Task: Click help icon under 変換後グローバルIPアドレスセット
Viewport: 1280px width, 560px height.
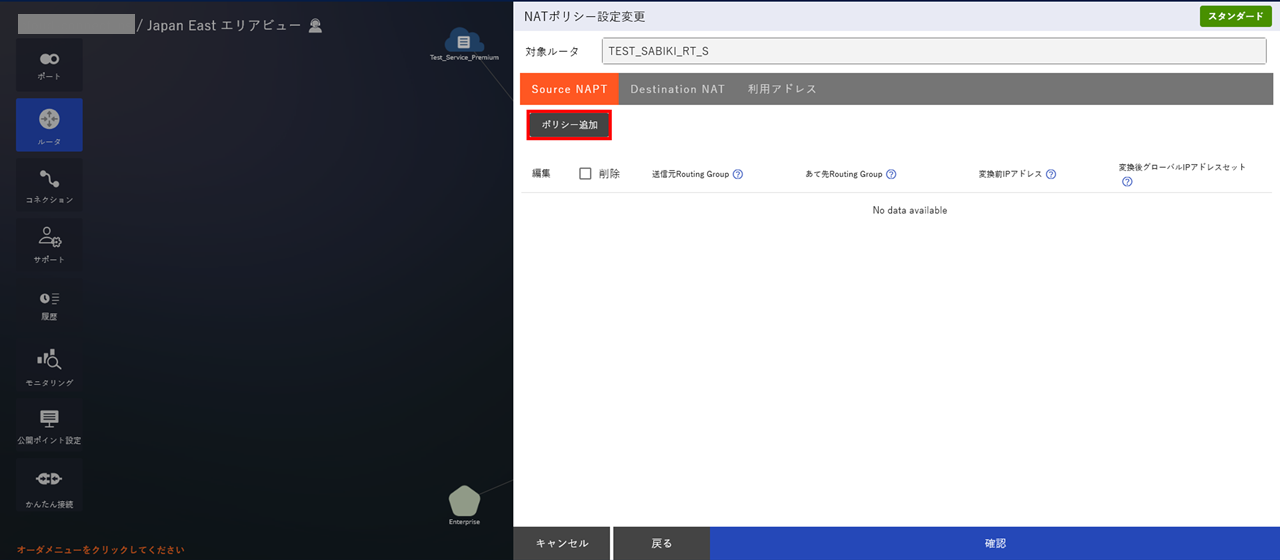Action: [1127, 182]
